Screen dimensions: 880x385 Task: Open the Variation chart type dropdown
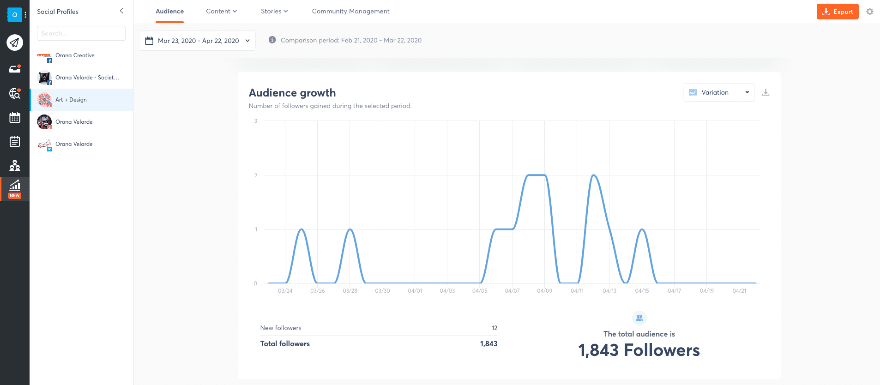click(719, 93)
